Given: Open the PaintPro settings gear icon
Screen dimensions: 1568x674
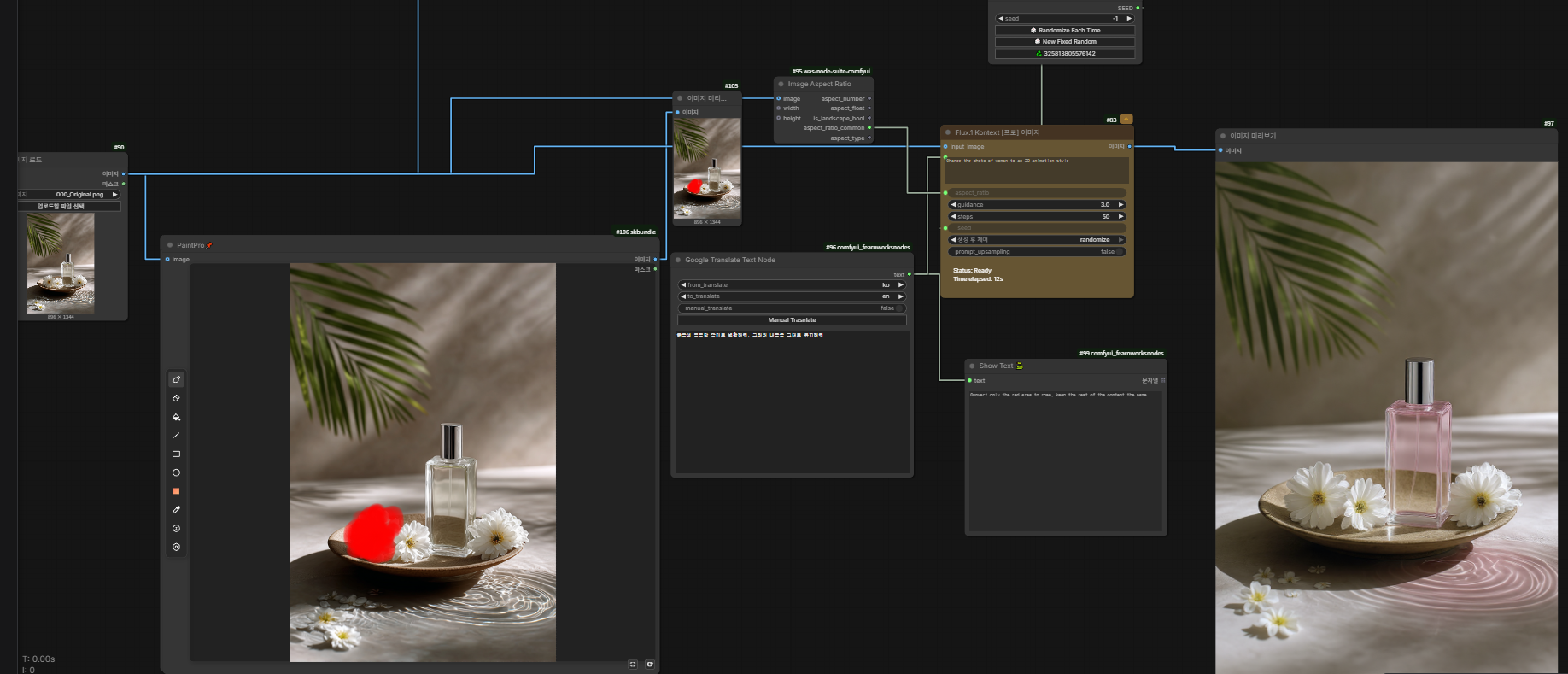Looking at the screenshot, I should [x=176, y=547].
